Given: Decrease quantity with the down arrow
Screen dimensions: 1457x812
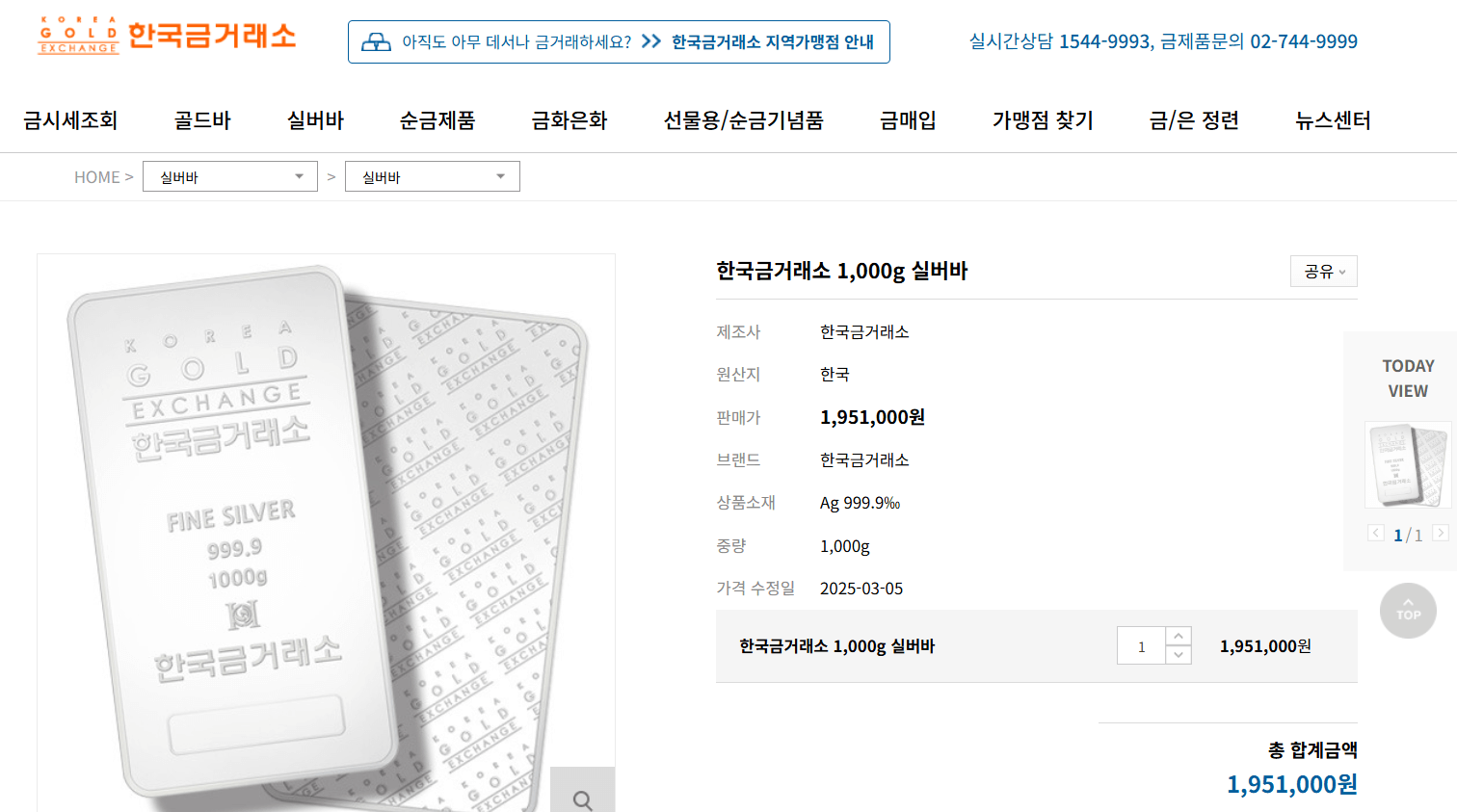Looking at the screenshot, I should (x=1179, y=655).
